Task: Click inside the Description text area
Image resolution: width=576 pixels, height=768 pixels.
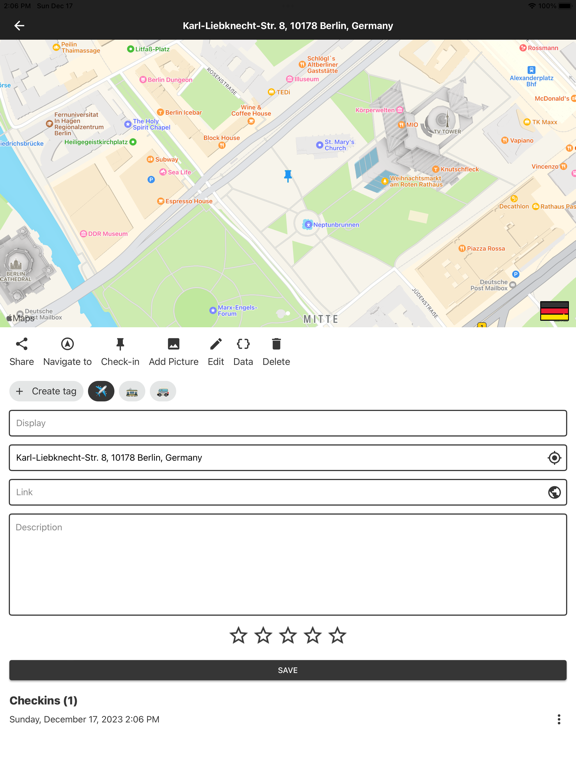Action: pos(288,564)
